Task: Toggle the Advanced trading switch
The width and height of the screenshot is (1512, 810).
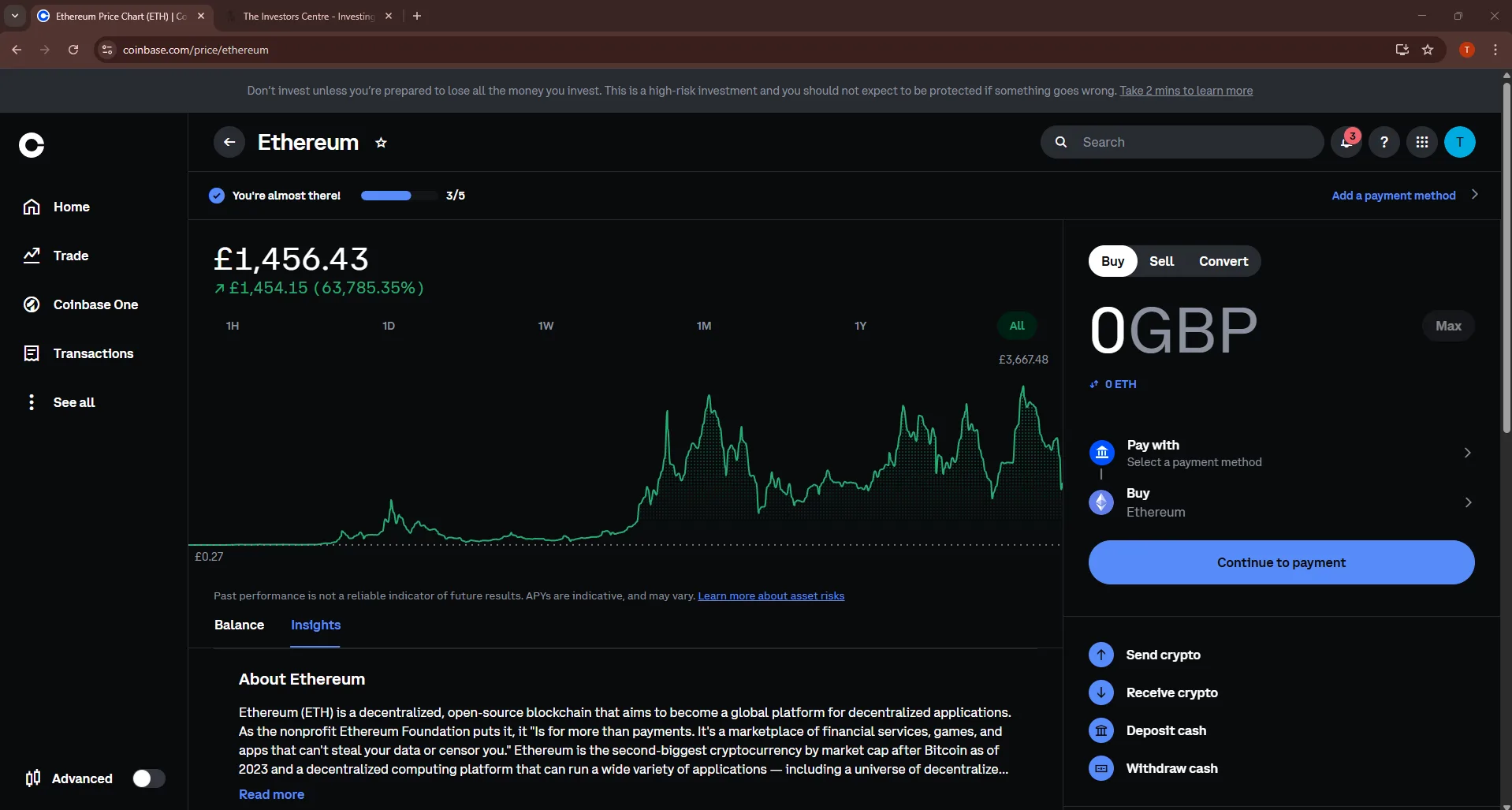Action: 149,778
